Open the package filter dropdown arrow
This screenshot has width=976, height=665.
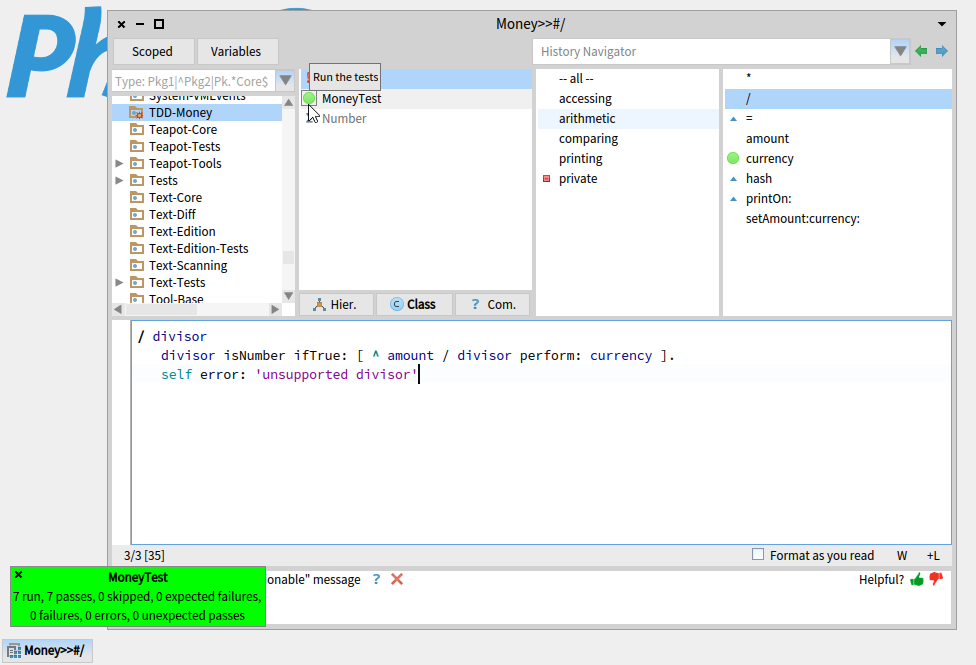286,81
